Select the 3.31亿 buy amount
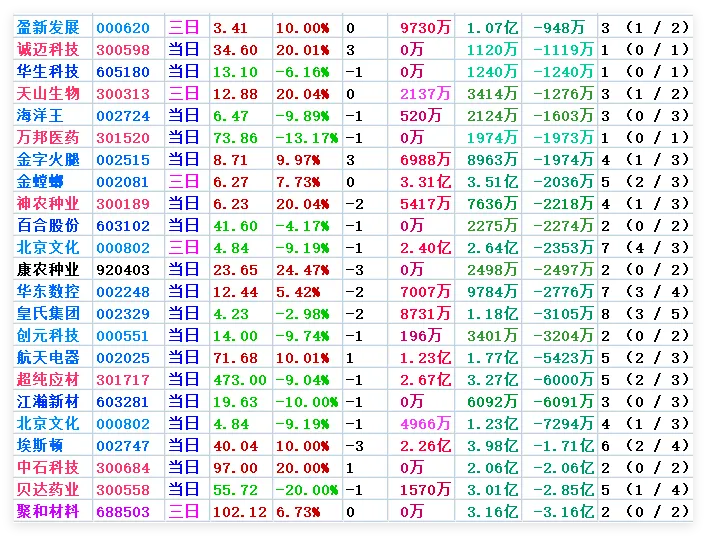This screenshot has height=536, width=706. [425, 182]
